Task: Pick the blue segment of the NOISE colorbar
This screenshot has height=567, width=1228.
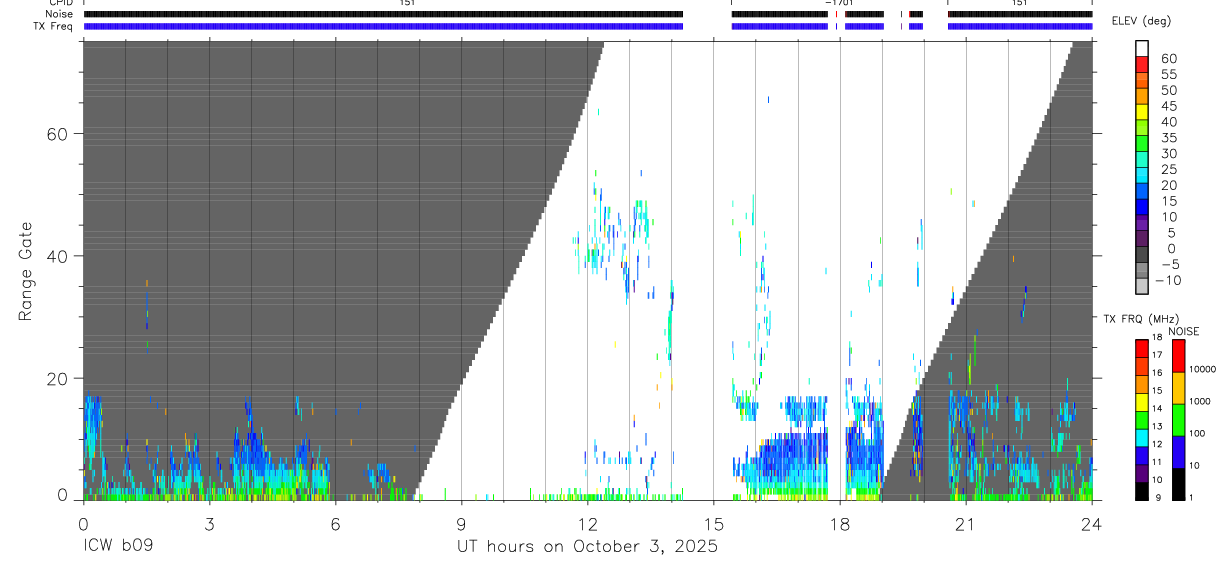Action: (1178, 451)
